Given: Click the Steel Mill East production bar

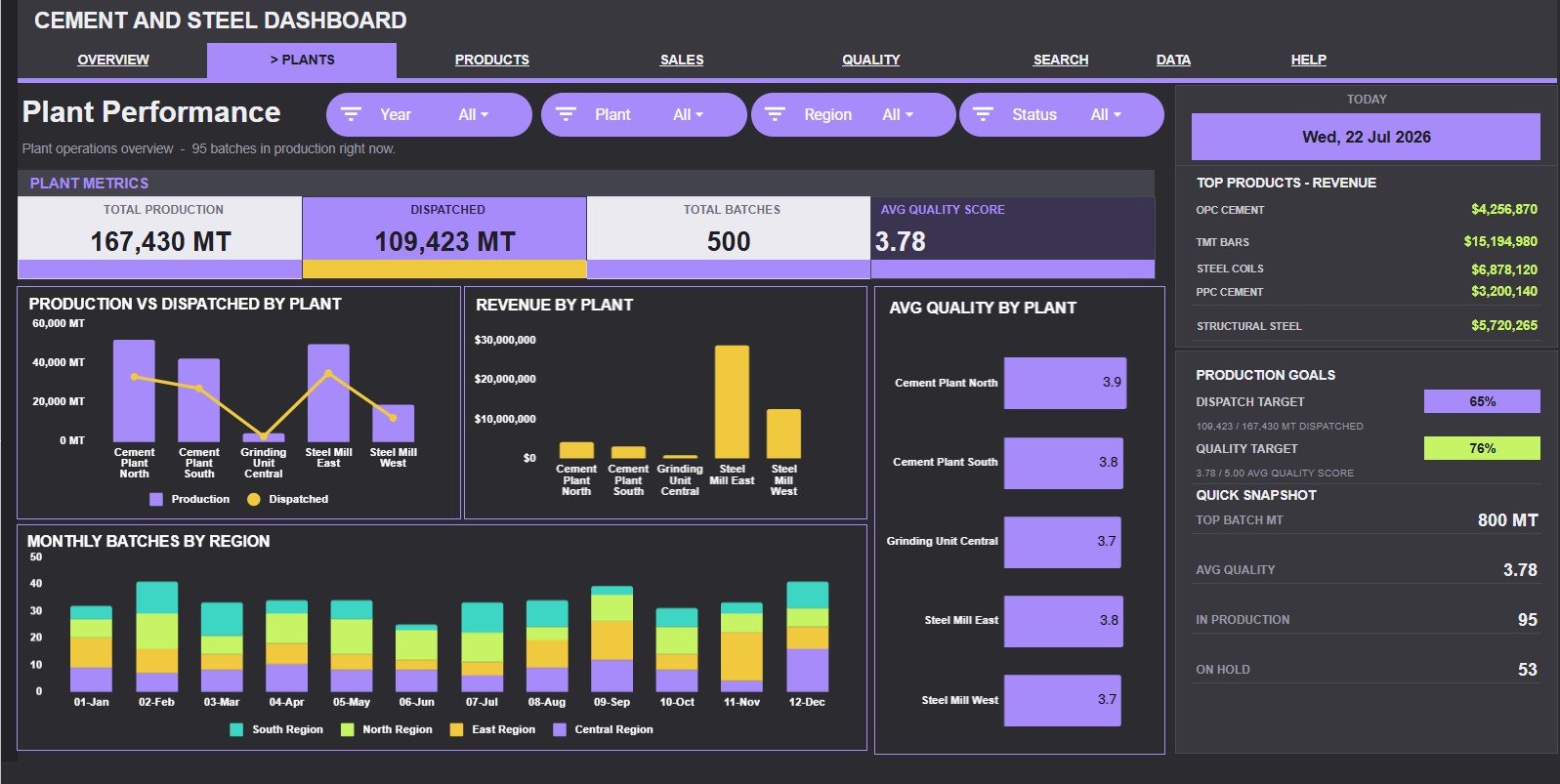Looking at the screenshot, I should point(328,392).
